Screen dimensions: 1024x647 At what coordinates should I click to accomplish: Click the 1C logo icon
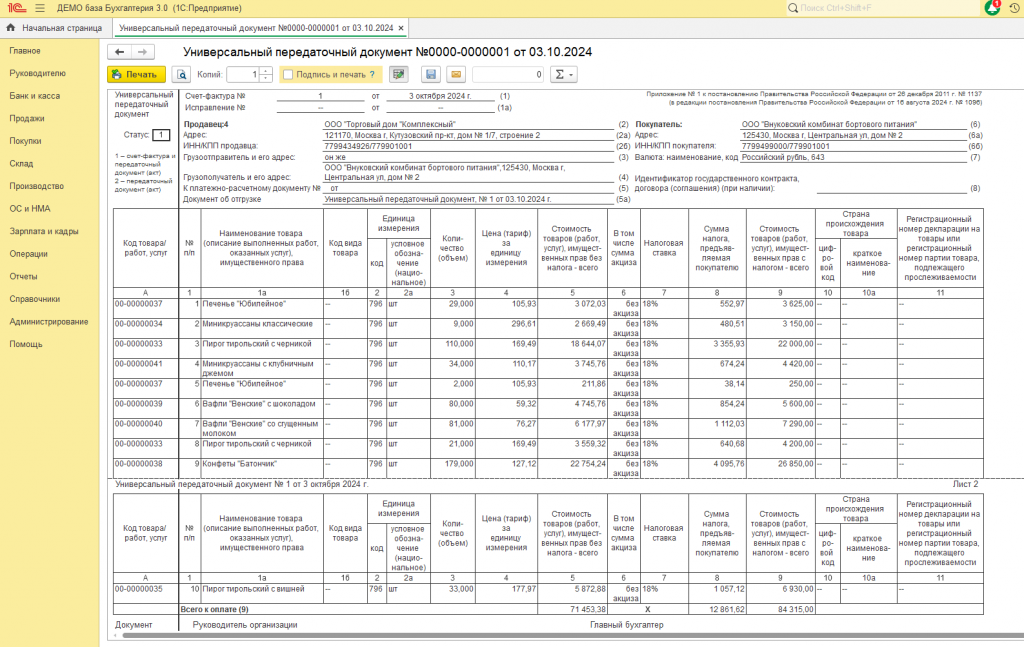click(x=16, y=8)
